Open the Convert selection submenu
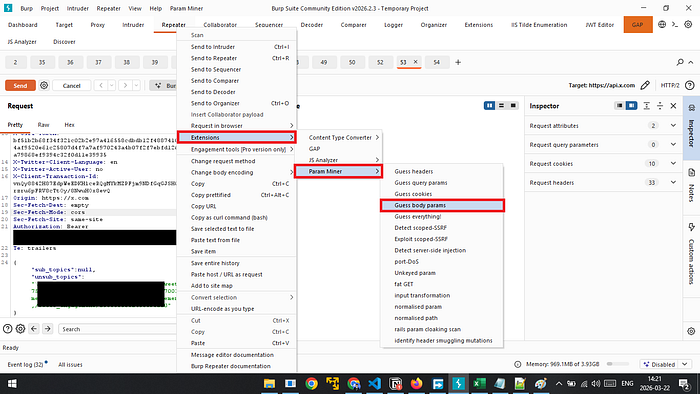This screenshot has width=700, height=394. (x=237, y=297)
